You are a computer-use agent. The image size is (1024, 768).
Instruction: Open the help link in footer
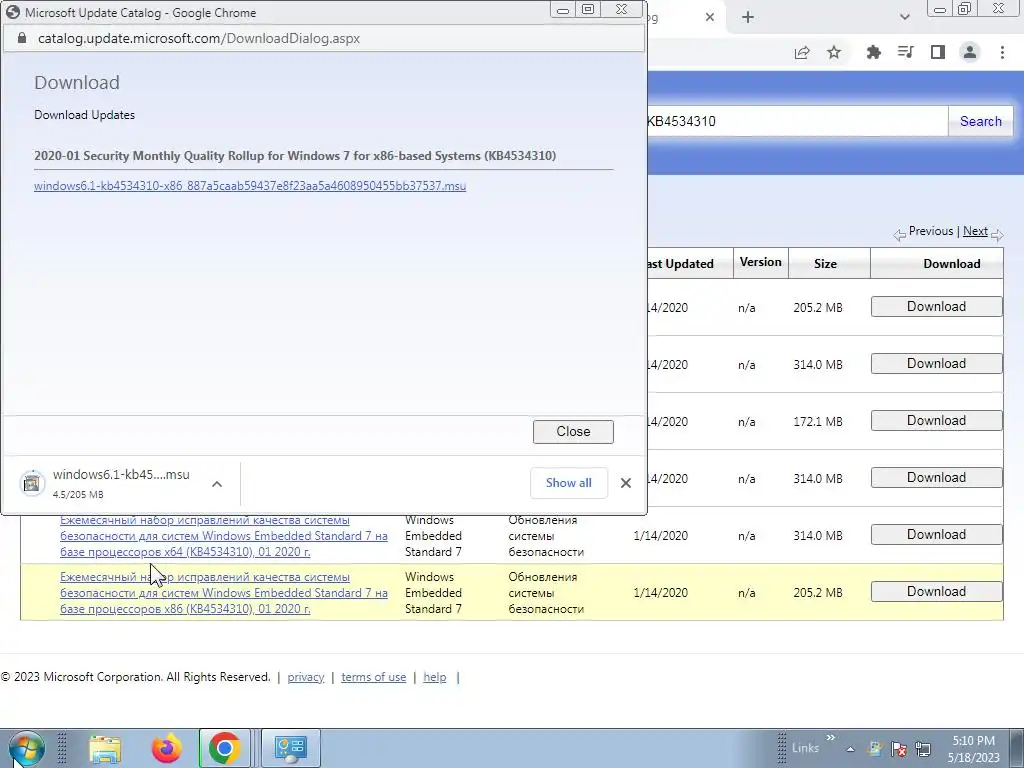(x=434, y=677)
